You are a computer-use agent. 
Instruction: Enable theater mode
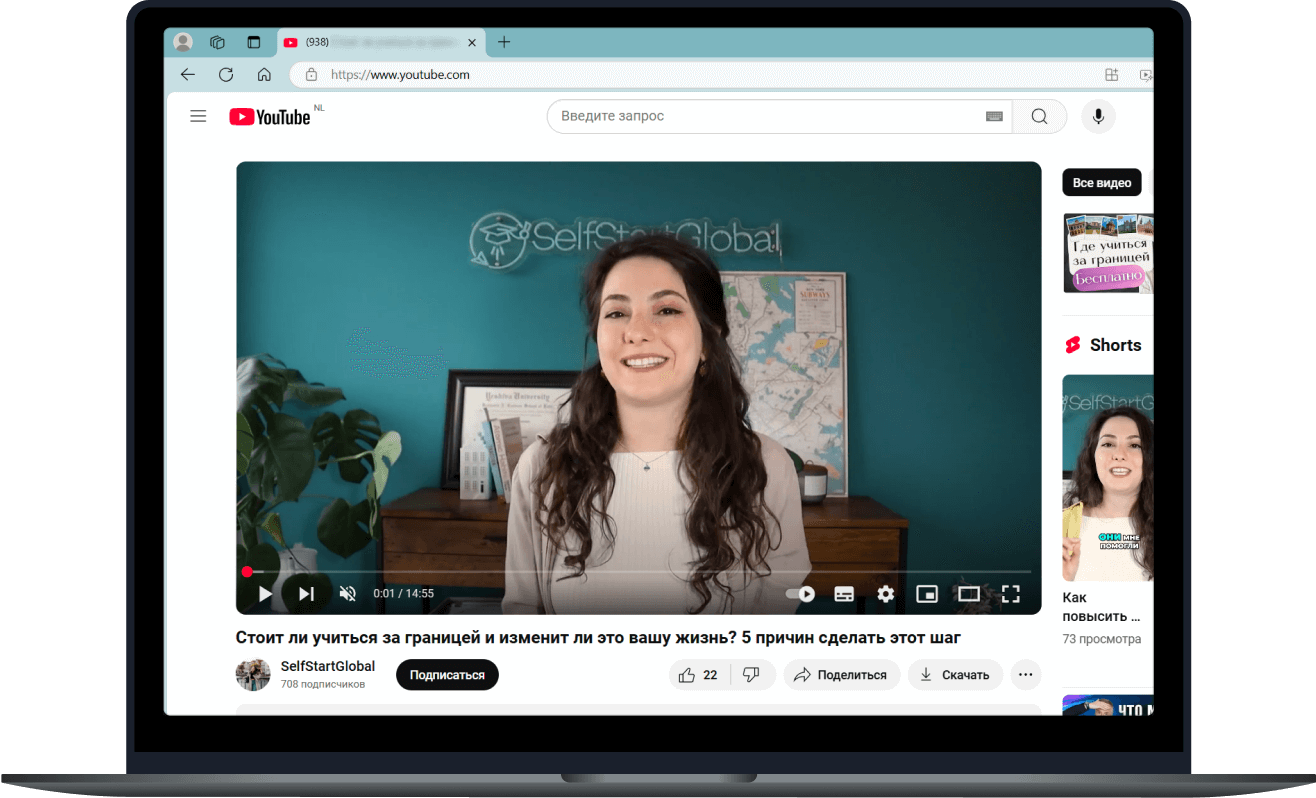[x=969, y=594]
